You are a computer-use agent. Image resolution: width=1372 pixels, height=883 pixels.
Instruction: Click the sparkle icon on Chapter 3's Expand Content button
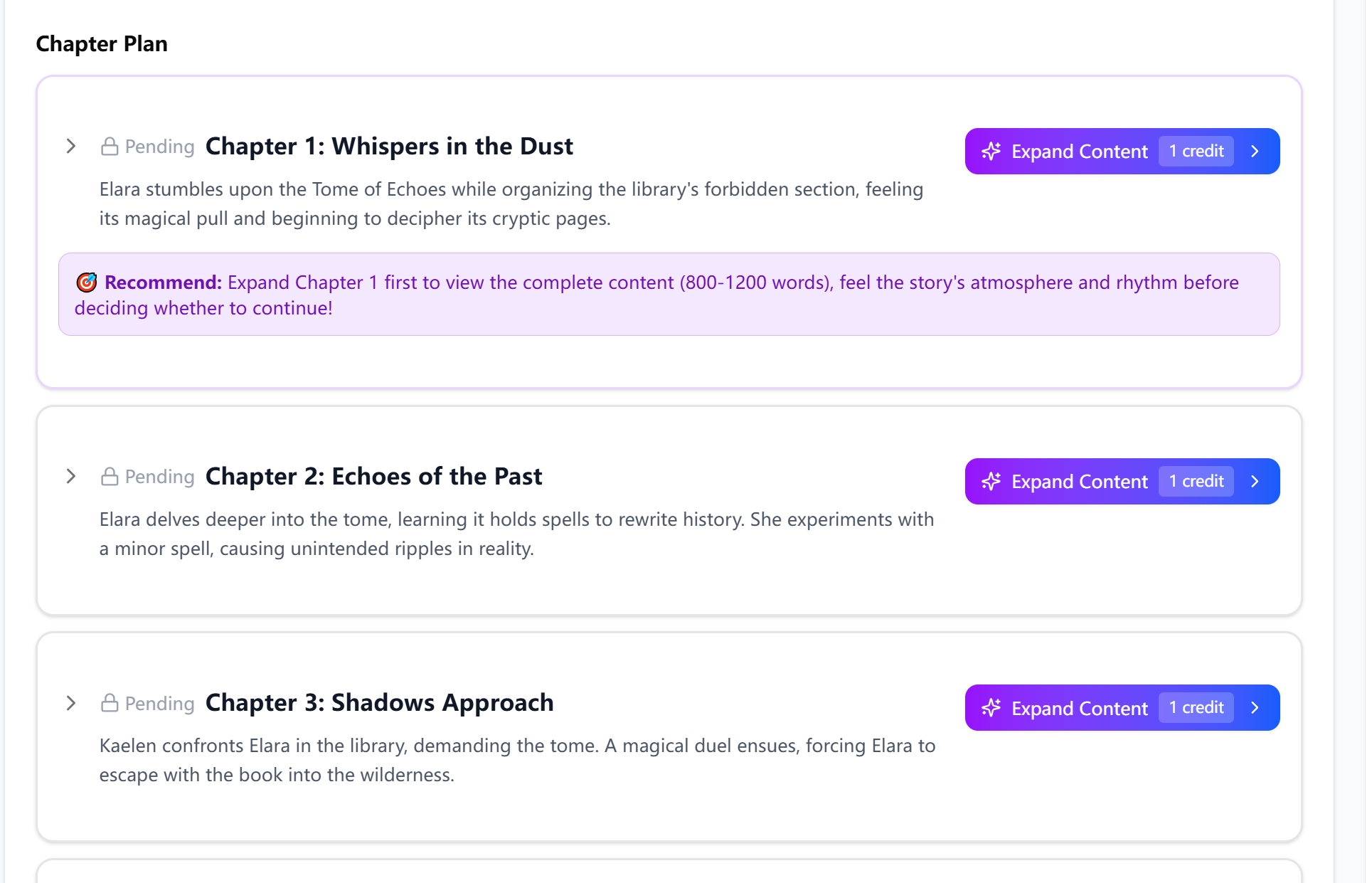(992, 707)
